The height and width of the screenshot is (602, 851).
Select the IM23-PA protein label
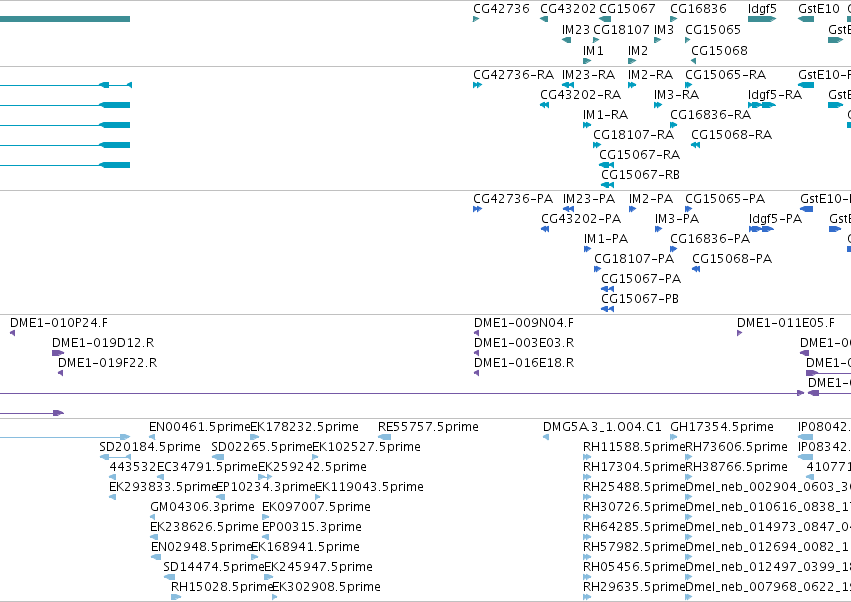click(589, 199)
